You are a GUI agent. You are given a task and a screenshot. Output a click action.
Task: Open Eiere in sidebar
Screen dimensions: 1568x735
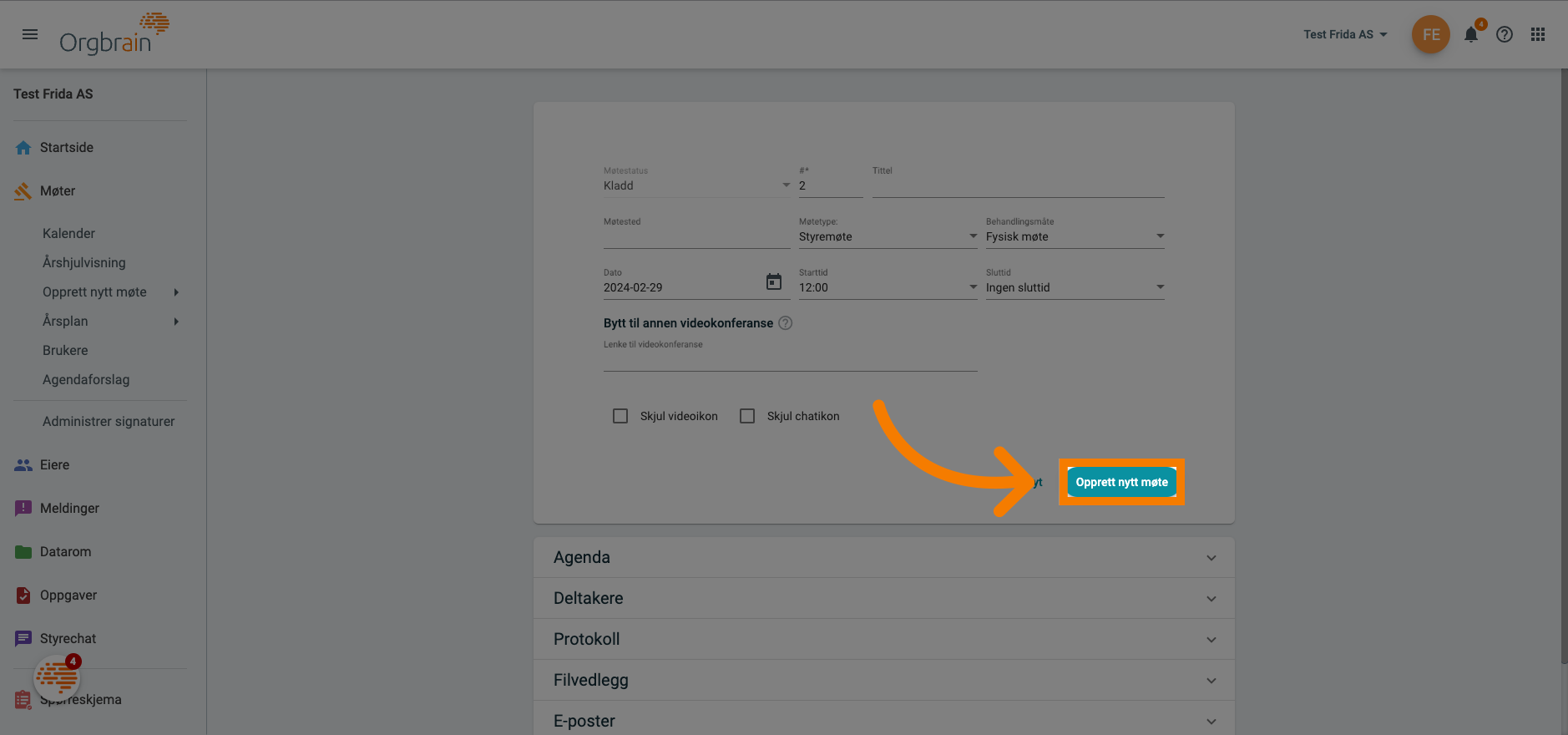[54, 465]
